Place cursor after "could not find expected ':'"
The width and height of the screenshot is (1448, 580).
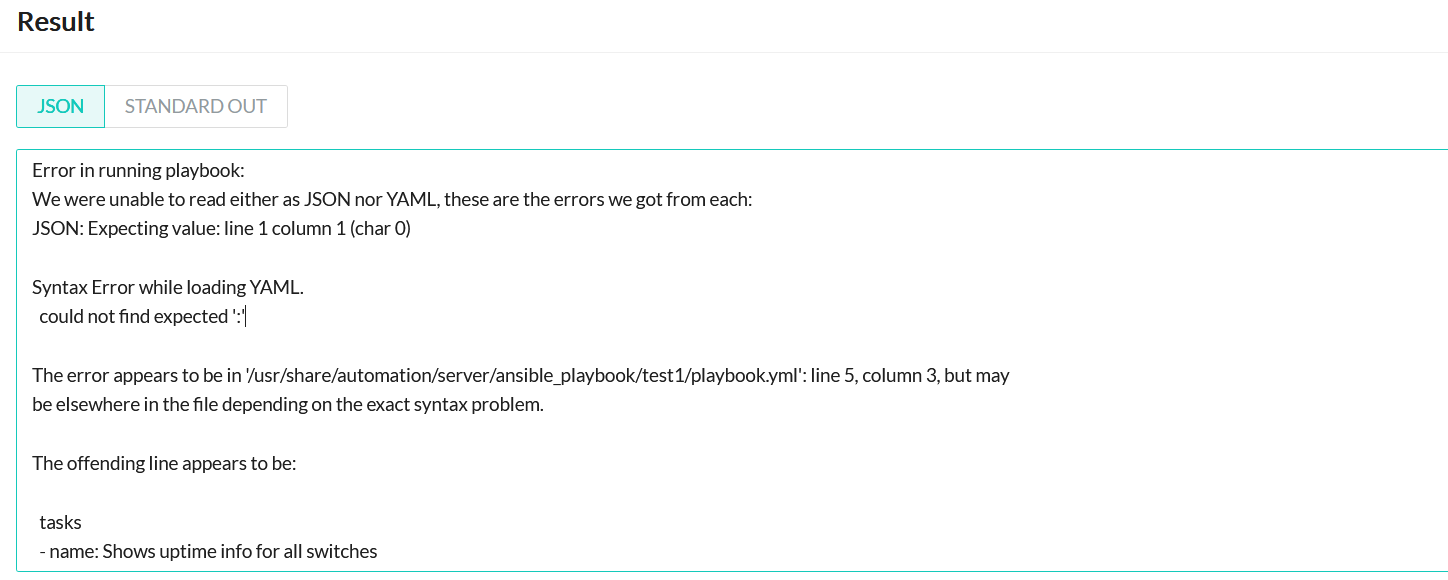pos(246,317)
